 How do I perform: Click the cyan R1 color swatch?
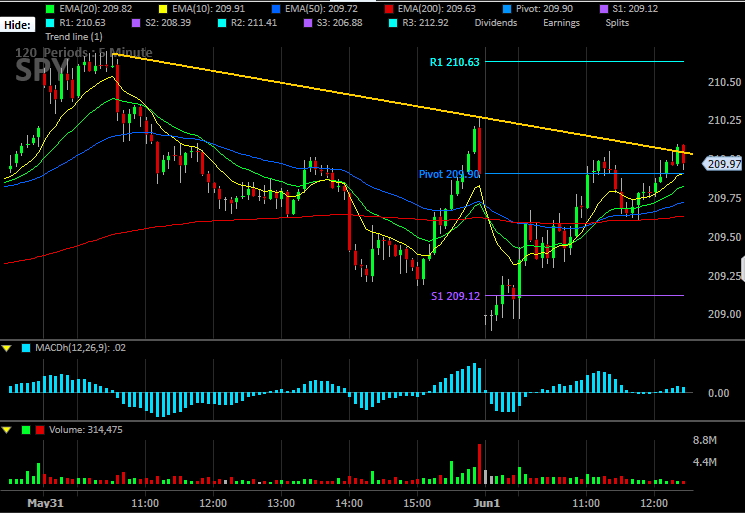pyautogui.click(x=50, y=23)
